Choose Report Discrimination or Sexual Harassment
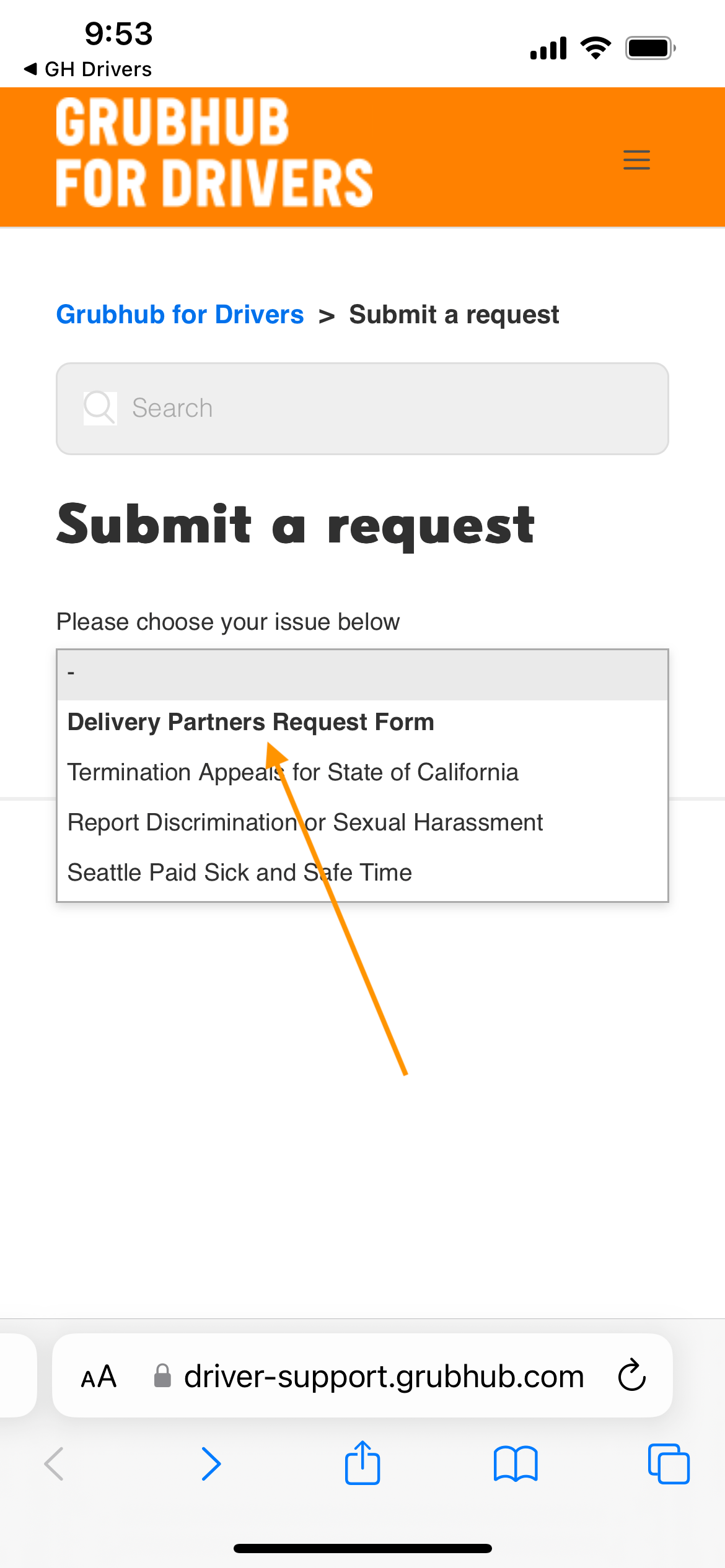 (362, 822)
